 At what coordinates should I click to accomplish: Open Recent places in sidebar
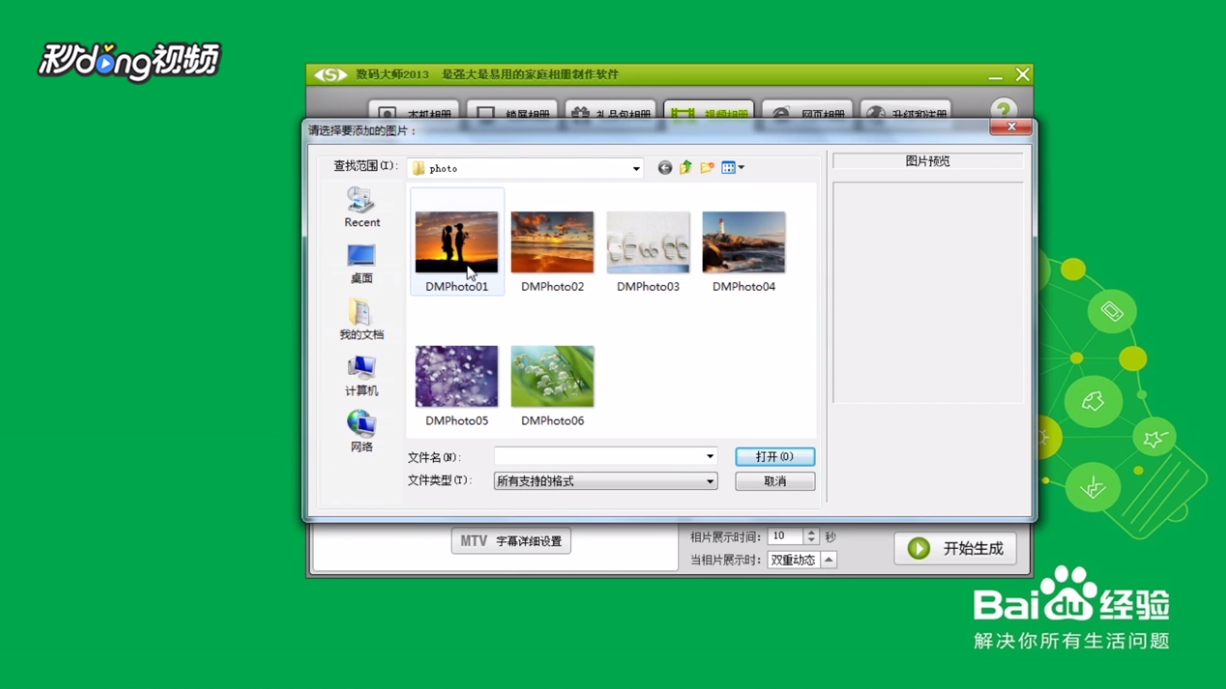coord(361,208)
